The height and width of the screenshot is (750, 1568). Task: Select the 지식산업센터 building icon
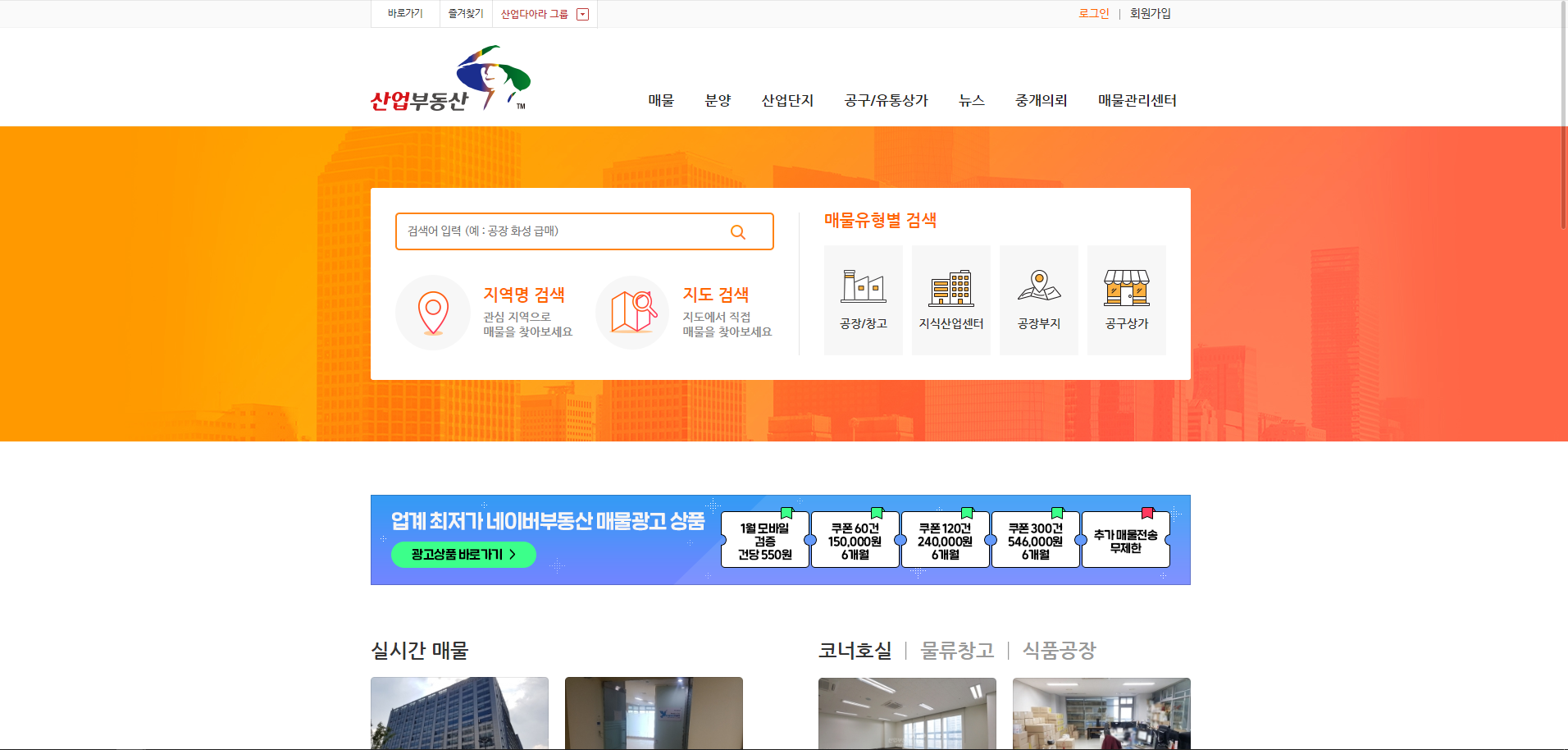951,288
